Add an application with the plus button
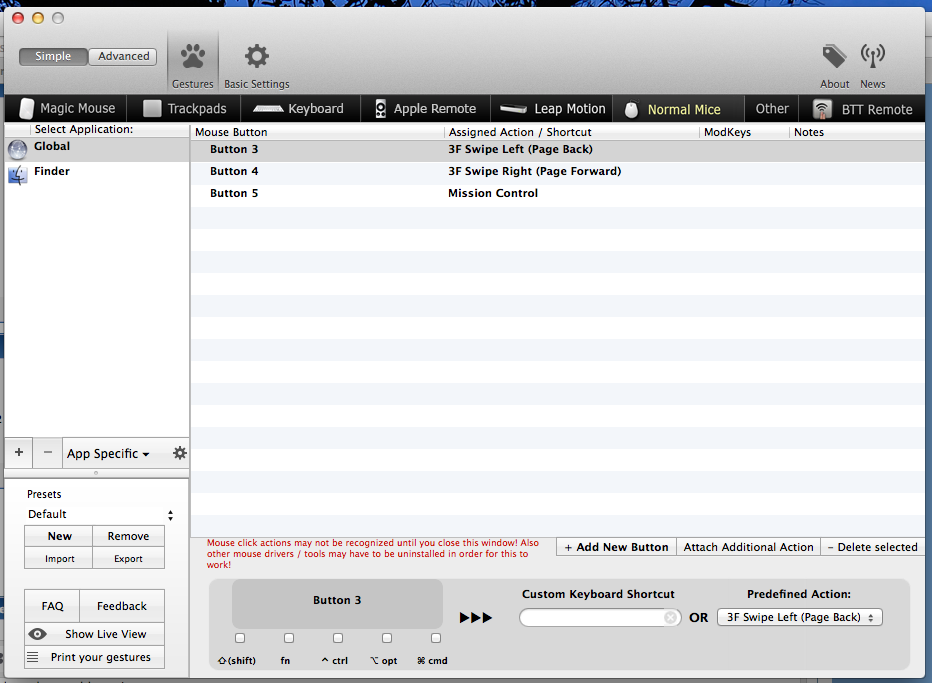 pyautogui.click(x=19, y=452)
